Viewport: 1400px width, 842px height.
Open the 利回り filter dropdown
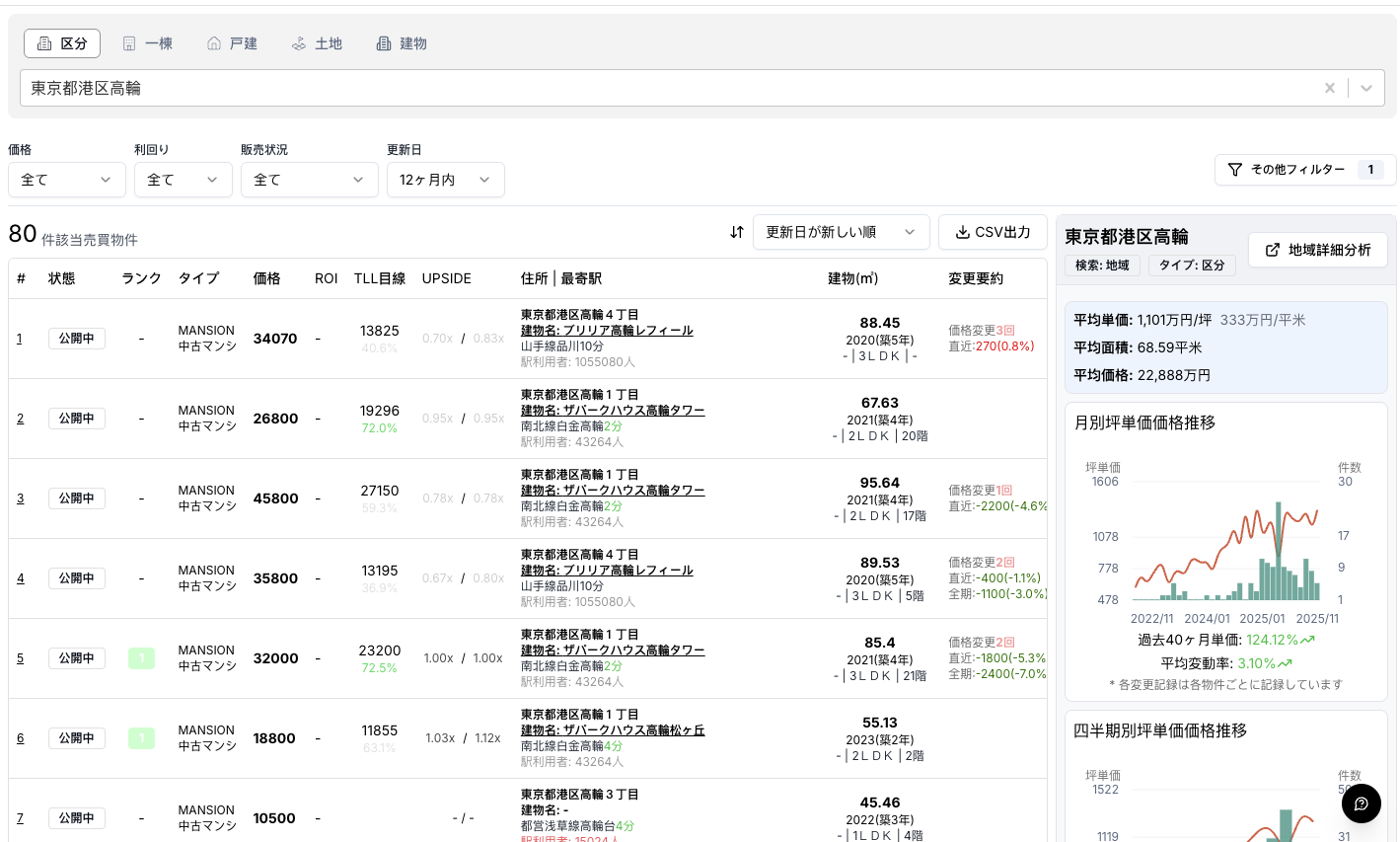click(183, 180)
